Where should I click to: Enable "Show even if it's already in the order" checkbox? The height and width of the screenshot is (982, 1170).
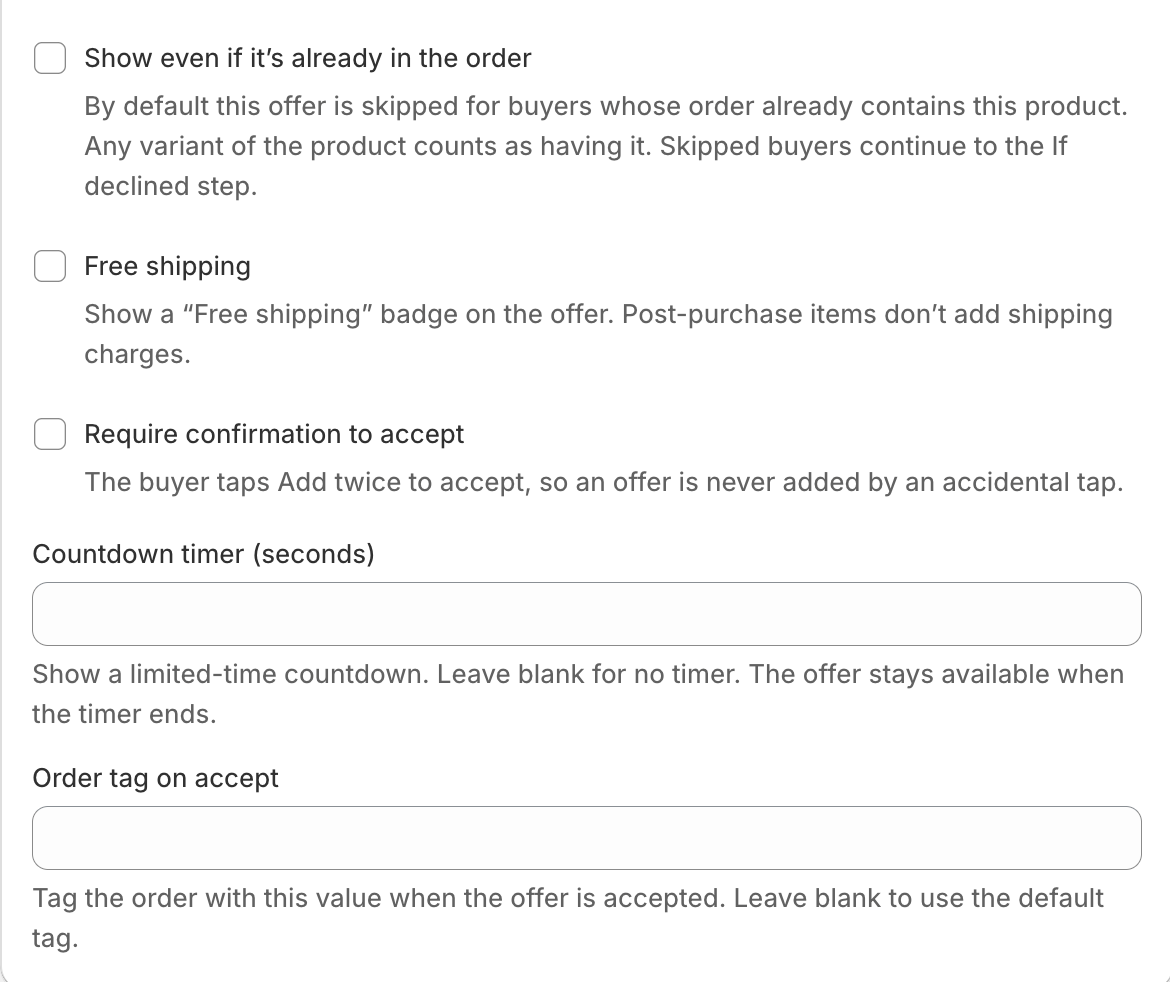(50, 58)
